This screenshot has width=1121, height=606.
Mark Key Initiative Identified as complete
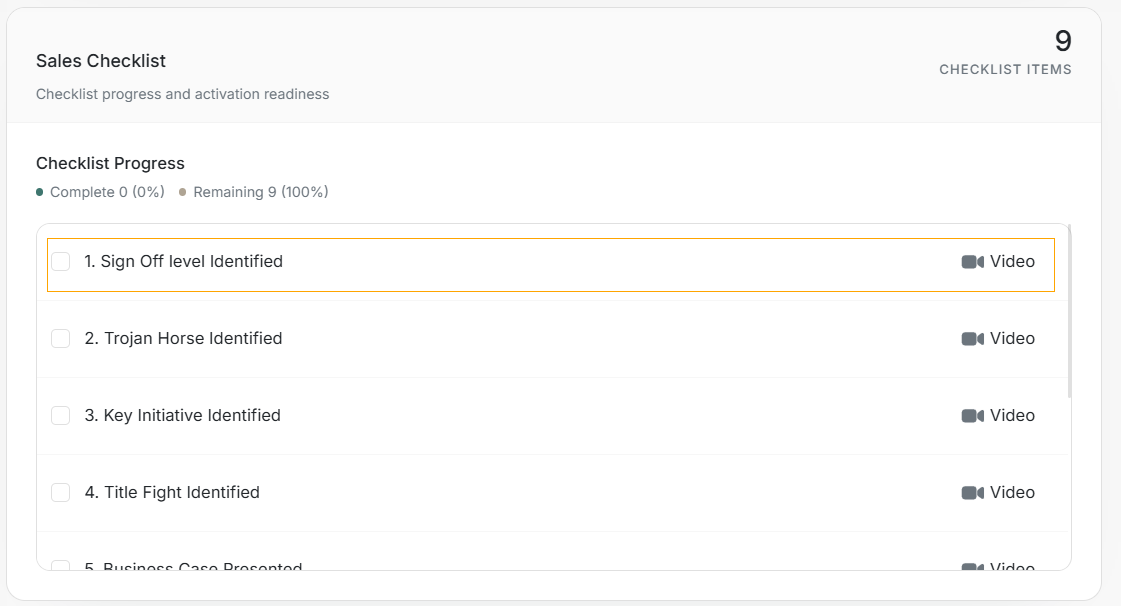click(x=61, y=416)
